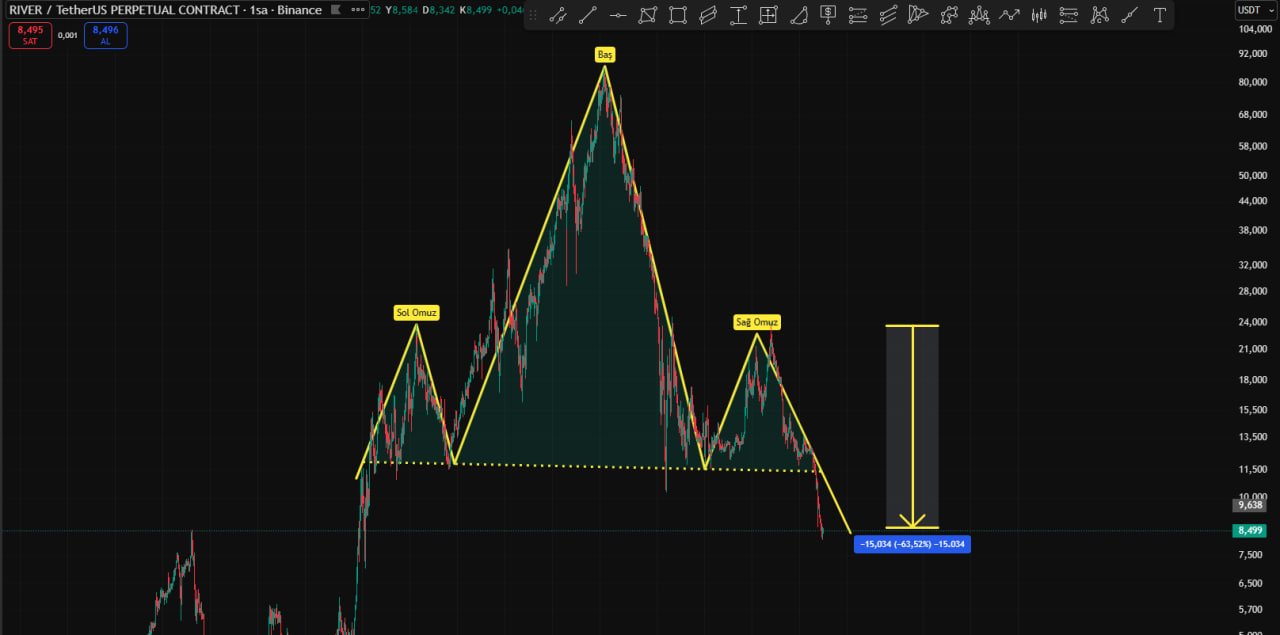Click the blue 8,496 AL buy button
Screen dimensions: 1280x635
106,35
